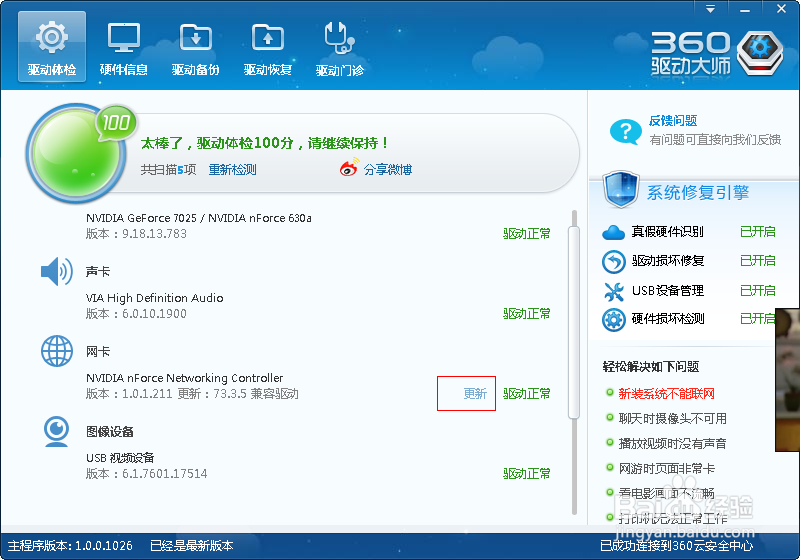This screenshot has width=800, height=560.
Task: Click the USB设备管理 tools icon
Action: click(613, 291)
